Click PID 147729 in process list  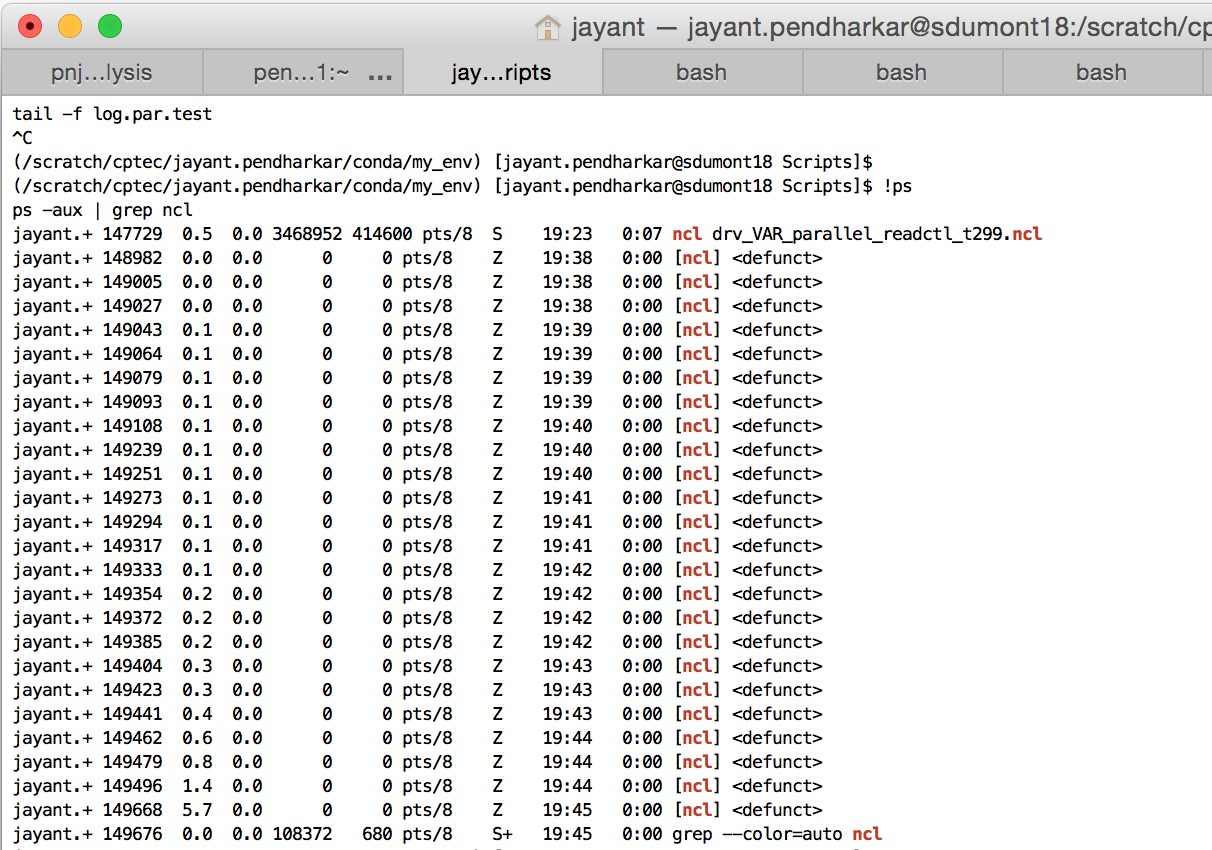132,234
